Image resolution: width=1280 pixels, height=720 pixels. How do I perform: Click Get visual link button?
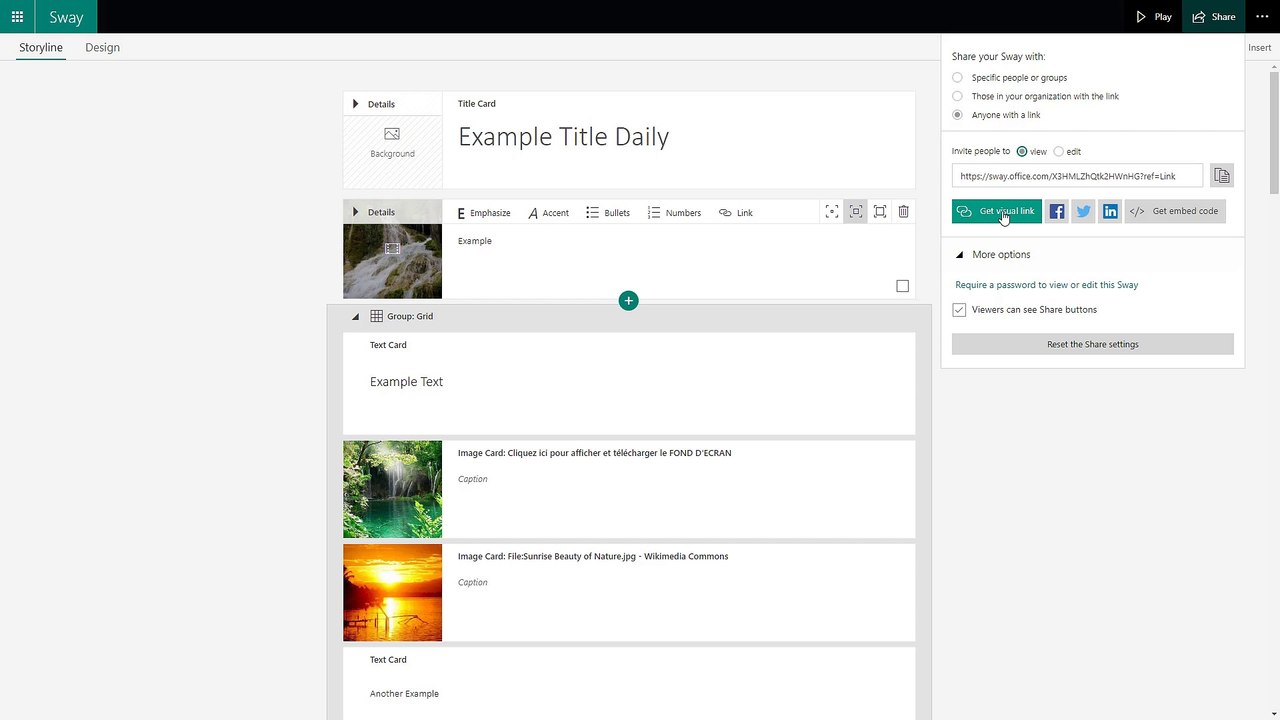click(997, 211)
